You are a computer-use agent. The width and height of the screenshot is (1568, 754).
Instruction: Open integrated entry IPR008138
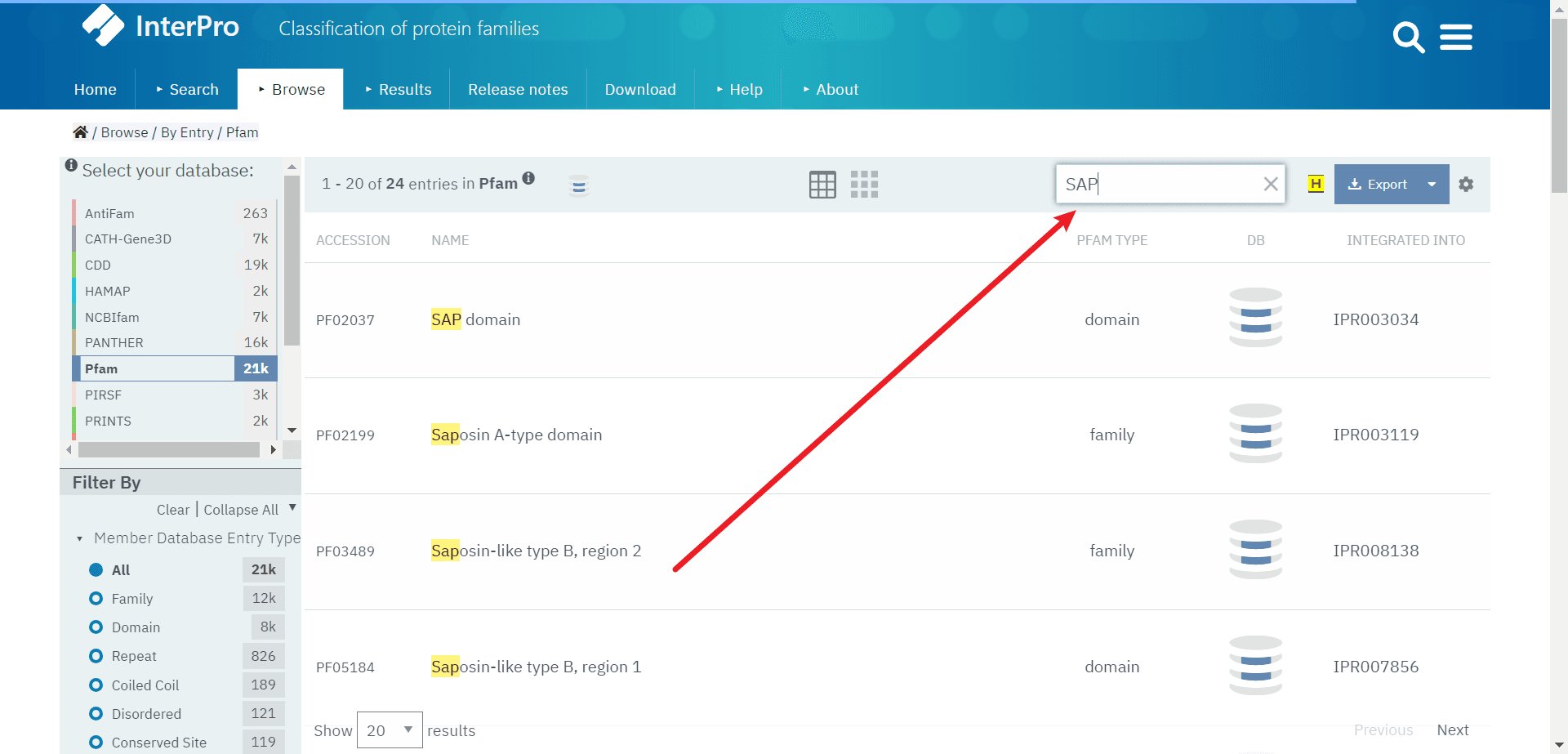click(x=1376, y=551)
